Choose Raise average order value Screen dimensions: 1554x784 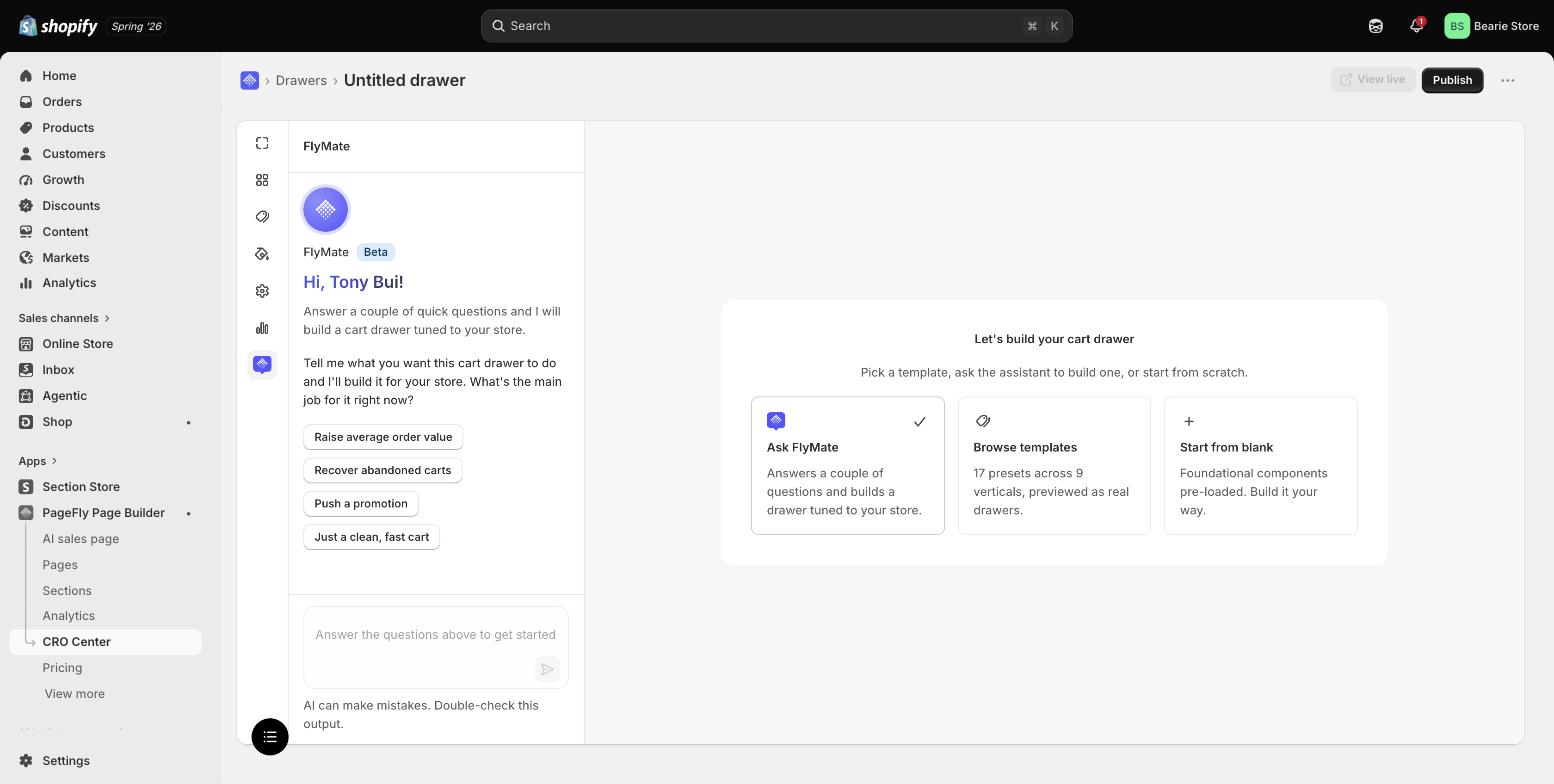tap(383, 437)
